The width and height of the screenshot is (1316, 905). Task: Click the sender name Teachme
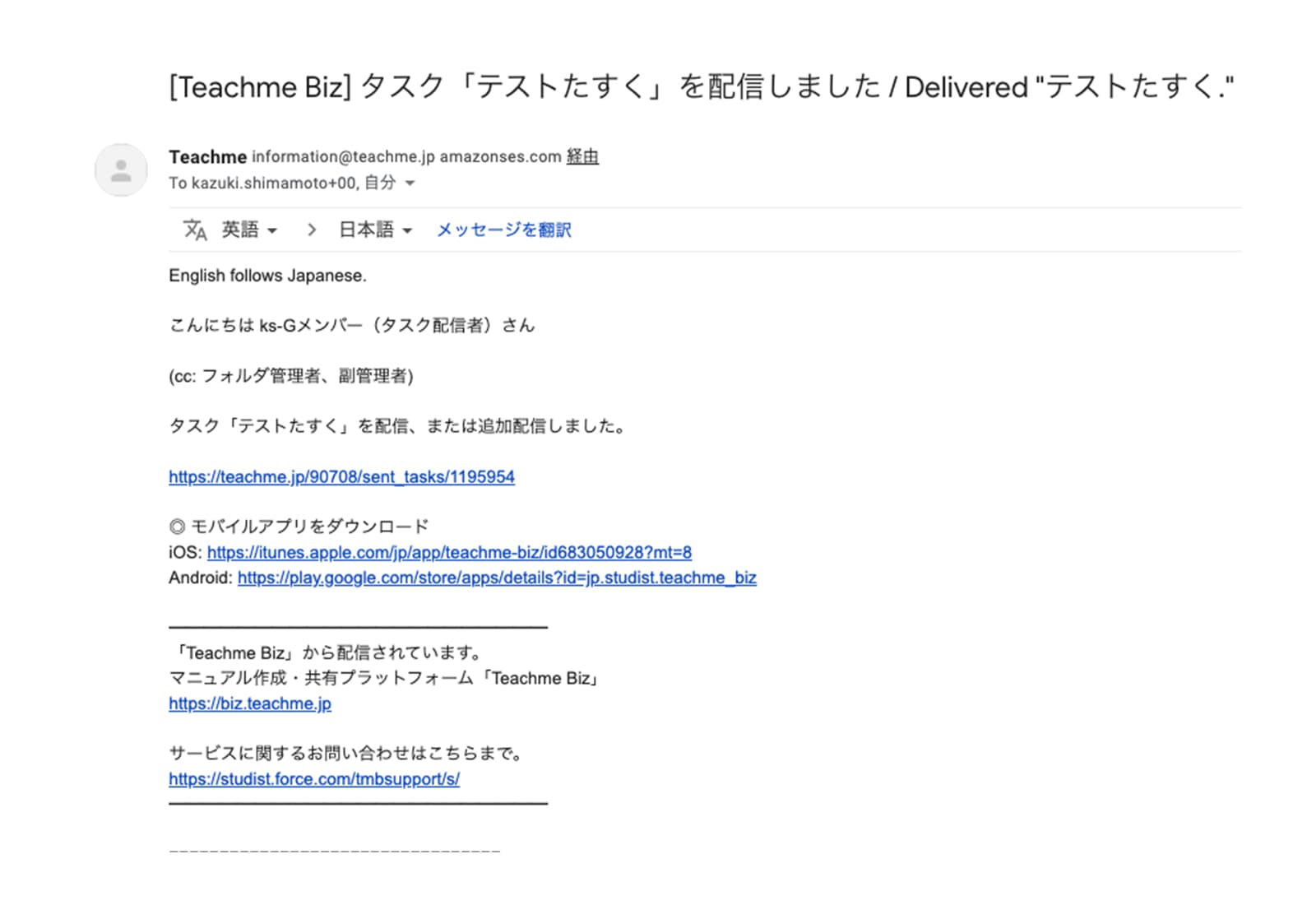(207, 156)
